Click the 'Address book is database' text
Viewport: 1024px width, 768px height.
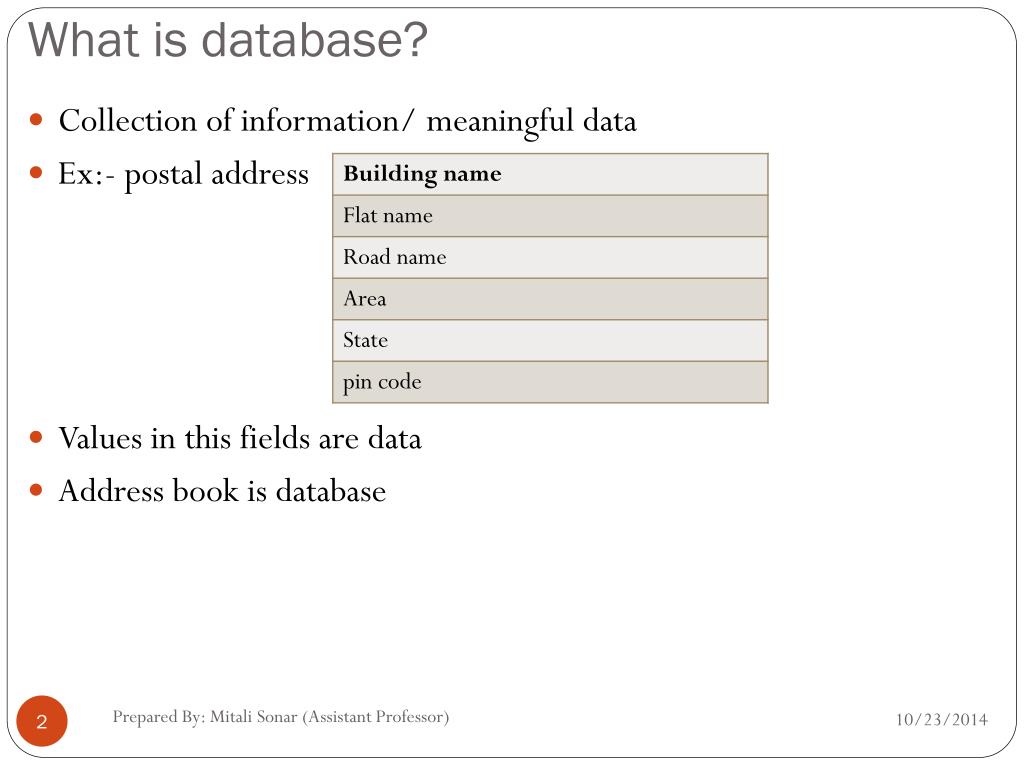[x=222, y=491]
